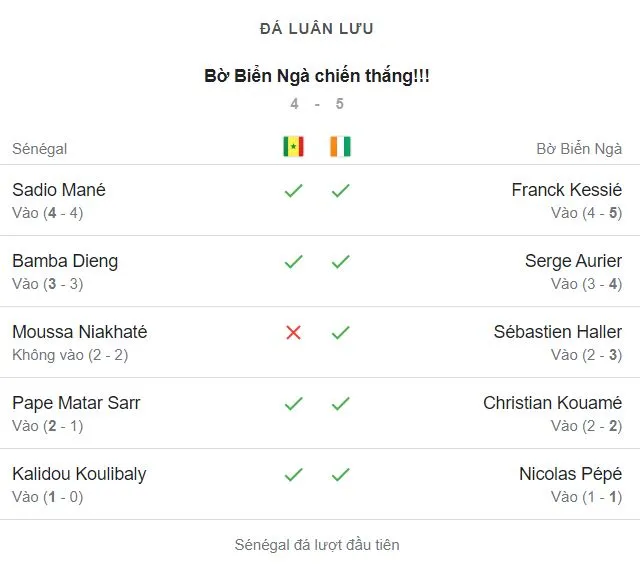Click Serge Aurier's green checkmark
This screenshot has width=640, height=566.
340,261
